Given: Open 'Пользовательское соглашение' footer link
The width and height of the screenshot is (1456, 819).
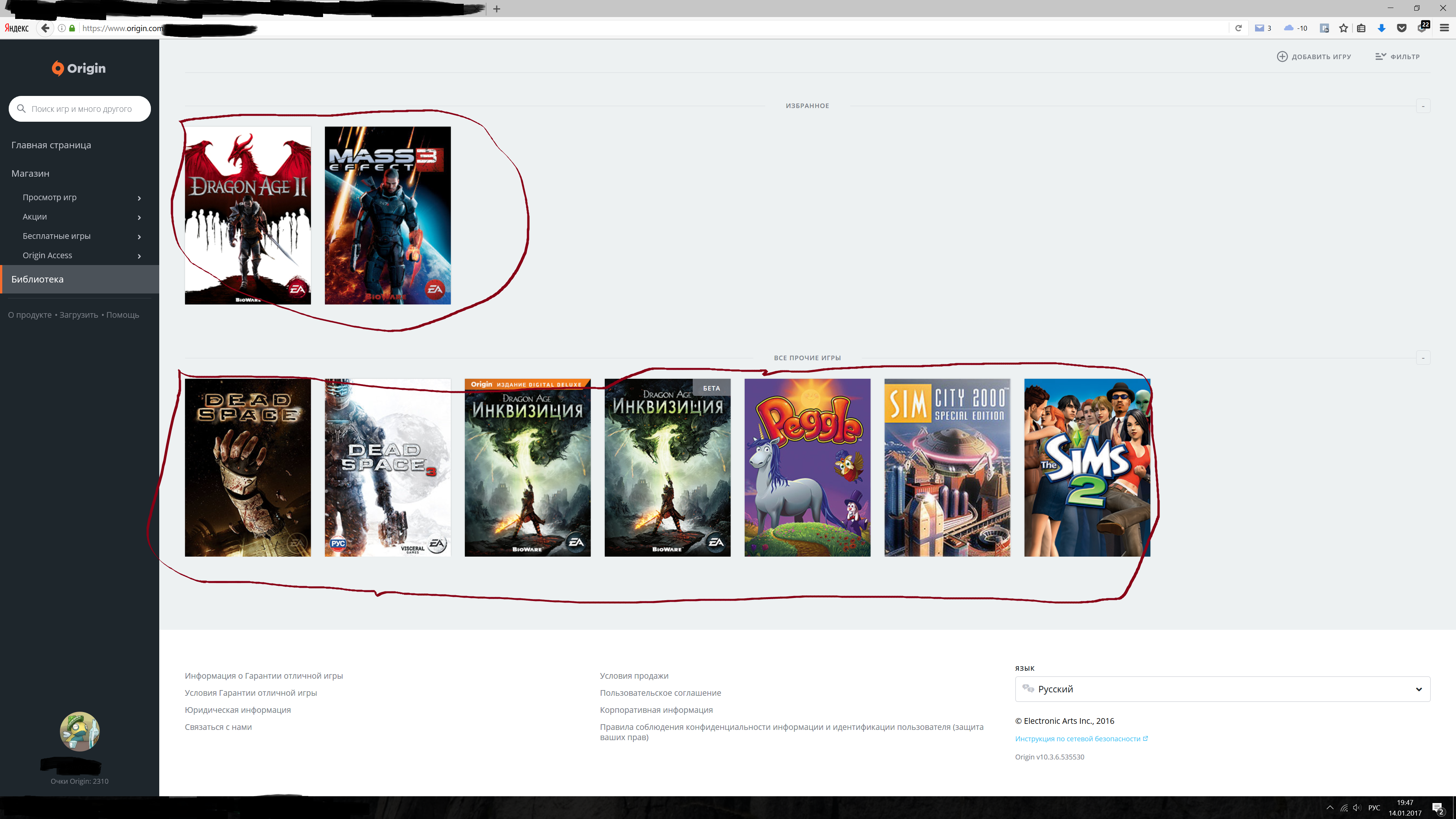Looking at the screenshot, I should point(660,693).
